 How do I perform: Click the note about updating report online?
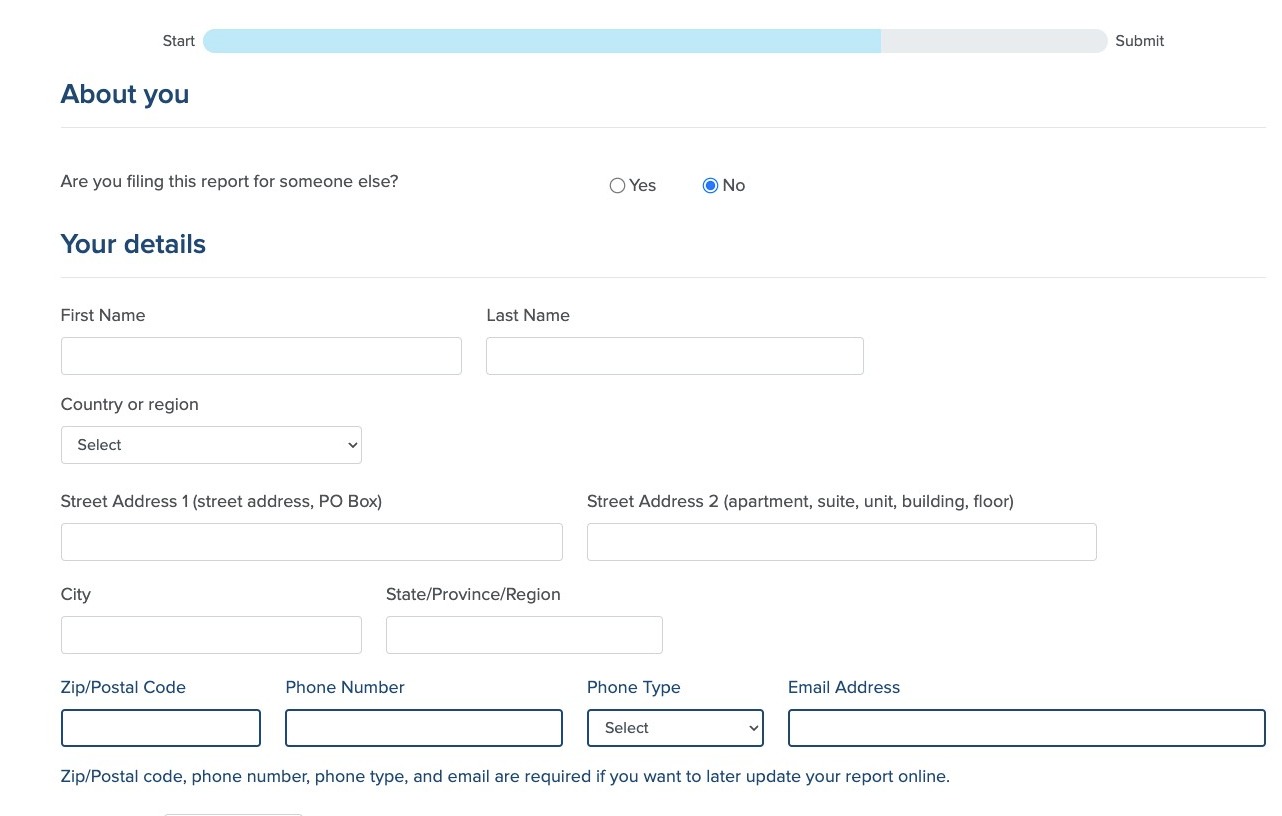coord(505,776)
